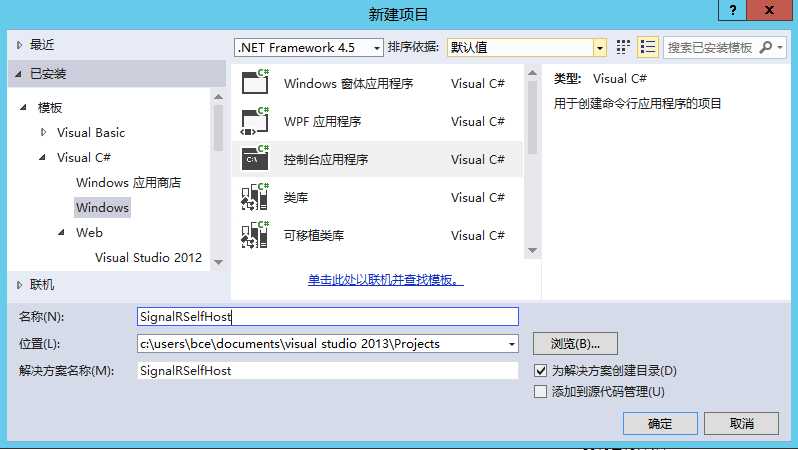Expand the 联机 section

tap(19, 285)
